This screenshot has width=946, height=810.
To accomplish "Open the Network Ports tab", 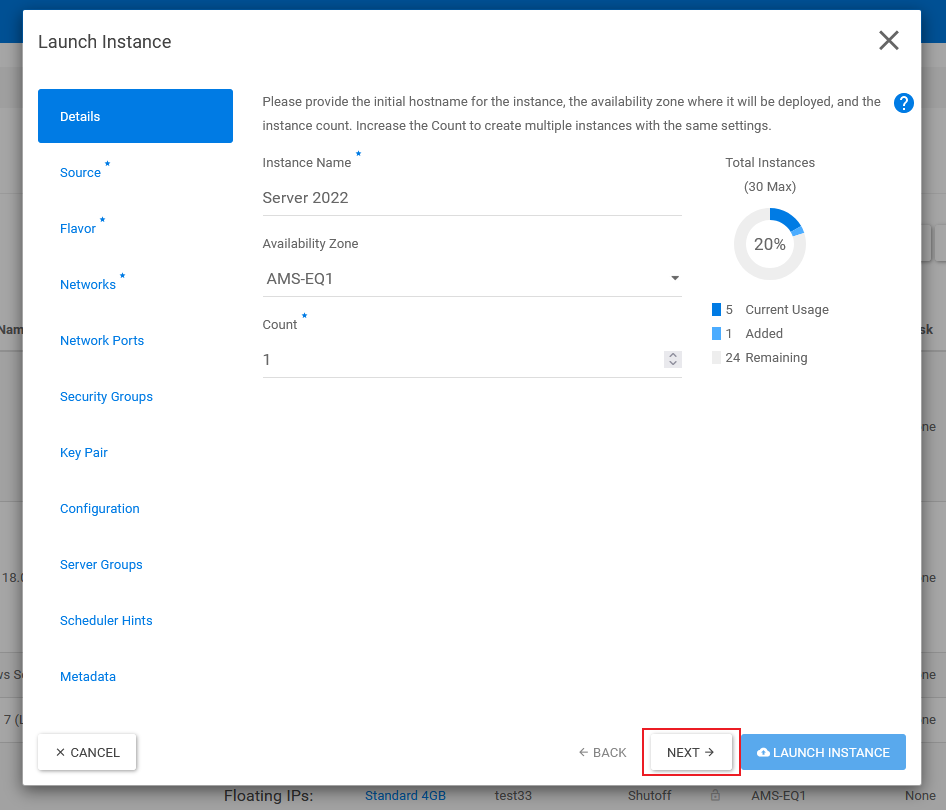I will (x=102, y=341).
